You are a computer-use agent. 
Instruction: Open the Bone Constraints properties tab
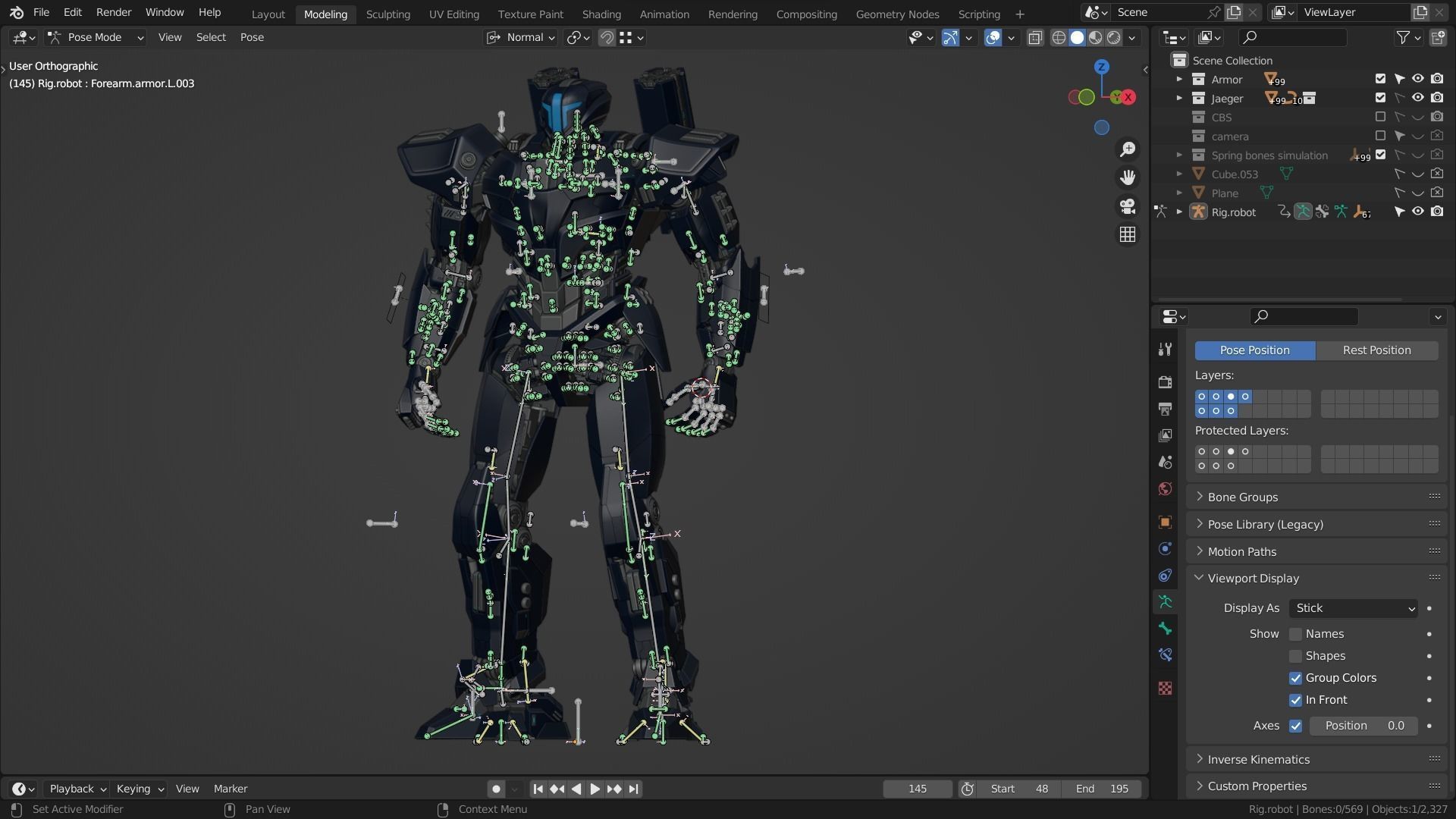click(1165, 654)
